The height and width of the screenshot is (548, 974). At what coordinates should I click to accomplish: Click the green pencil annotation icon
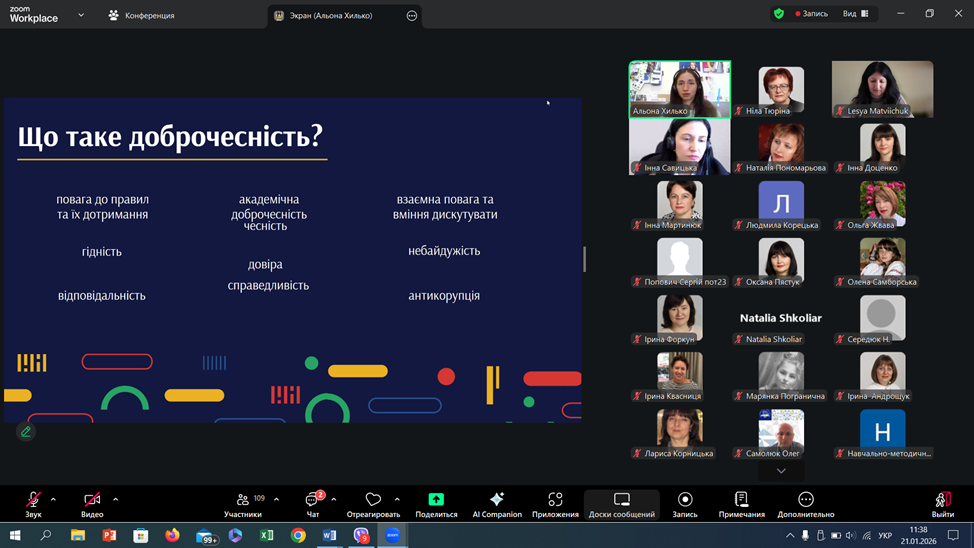(x=26, y=432)
